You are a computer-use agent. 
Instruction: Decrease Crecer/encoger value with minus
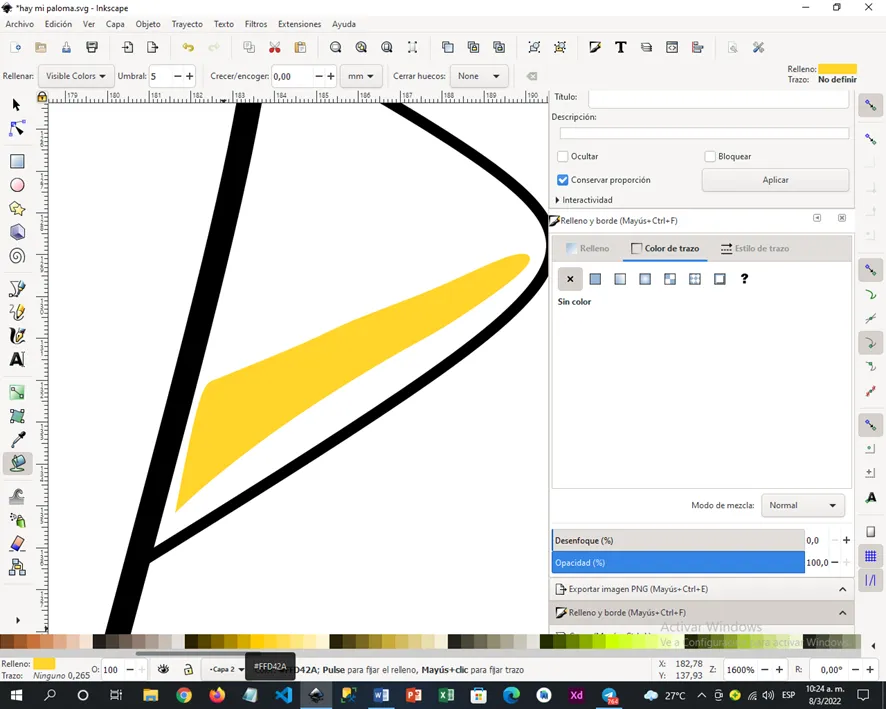point(319,76)
